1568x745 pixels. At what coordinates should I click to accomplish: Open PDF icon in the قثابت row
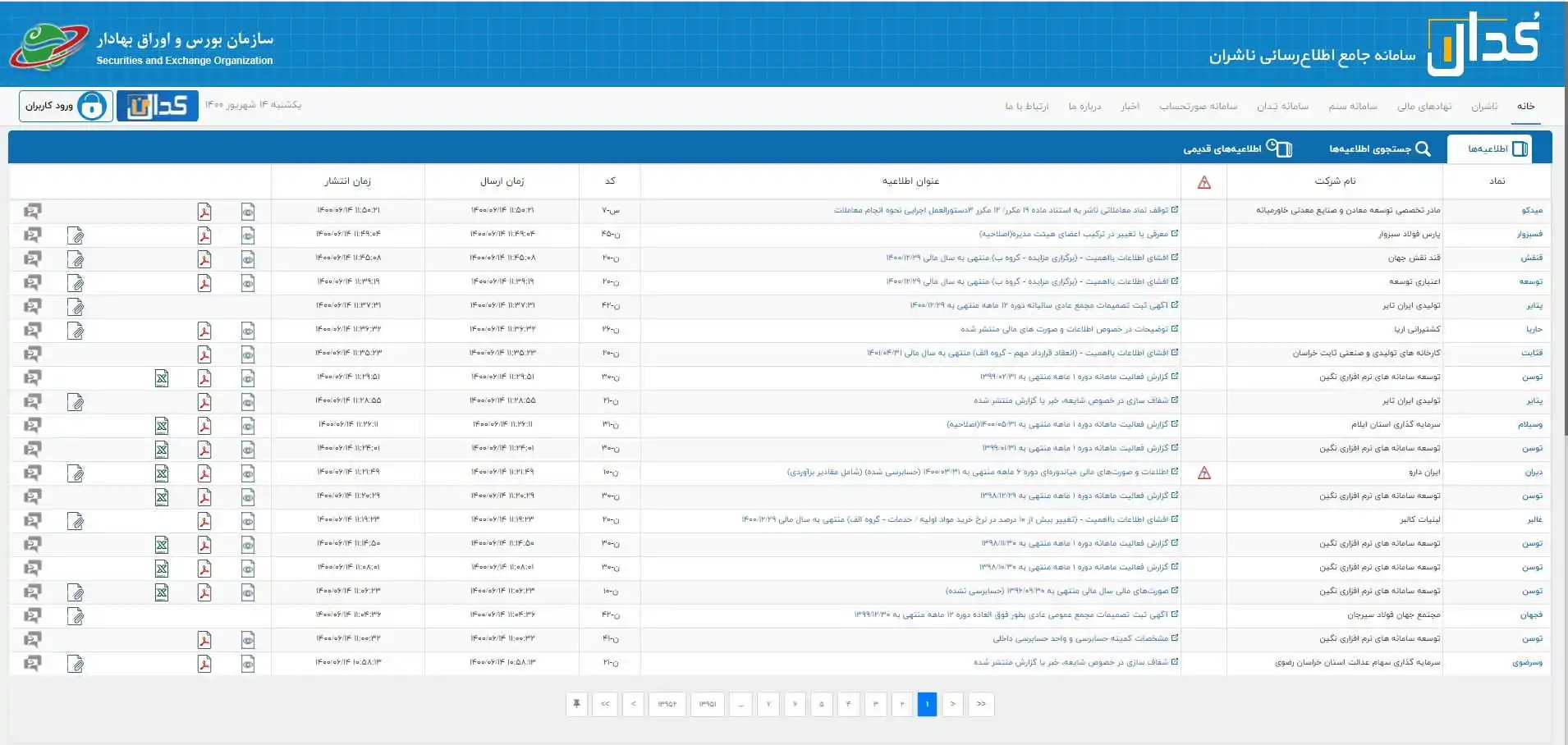coord(204,354)
